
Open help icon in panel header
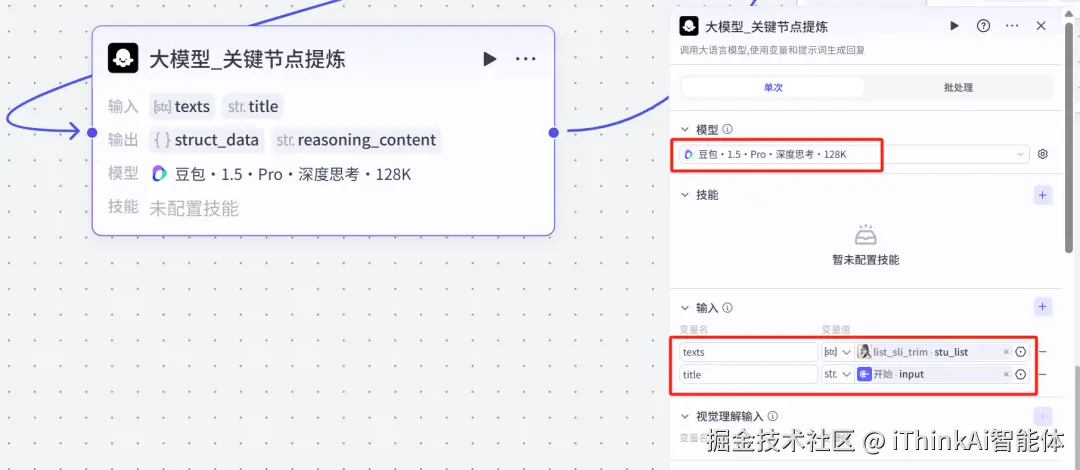click(983, 26)
